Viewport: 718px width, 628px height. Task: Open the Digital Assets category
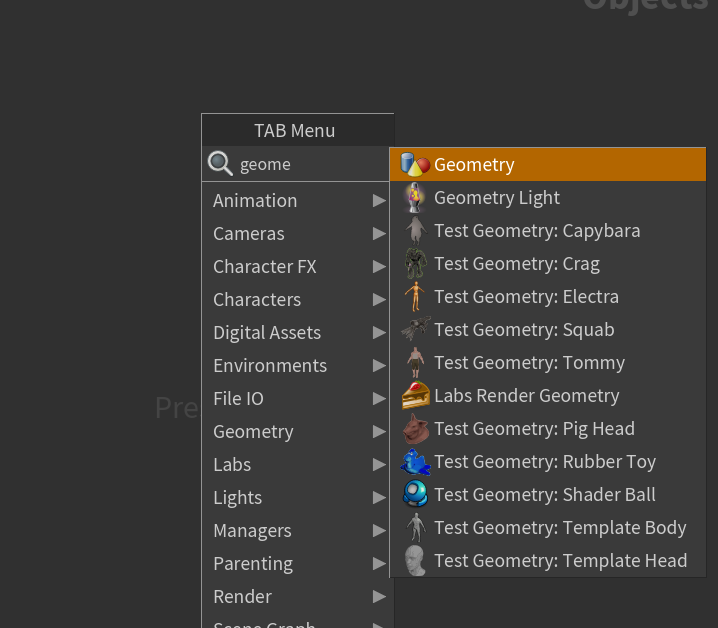tap(296, 333)
